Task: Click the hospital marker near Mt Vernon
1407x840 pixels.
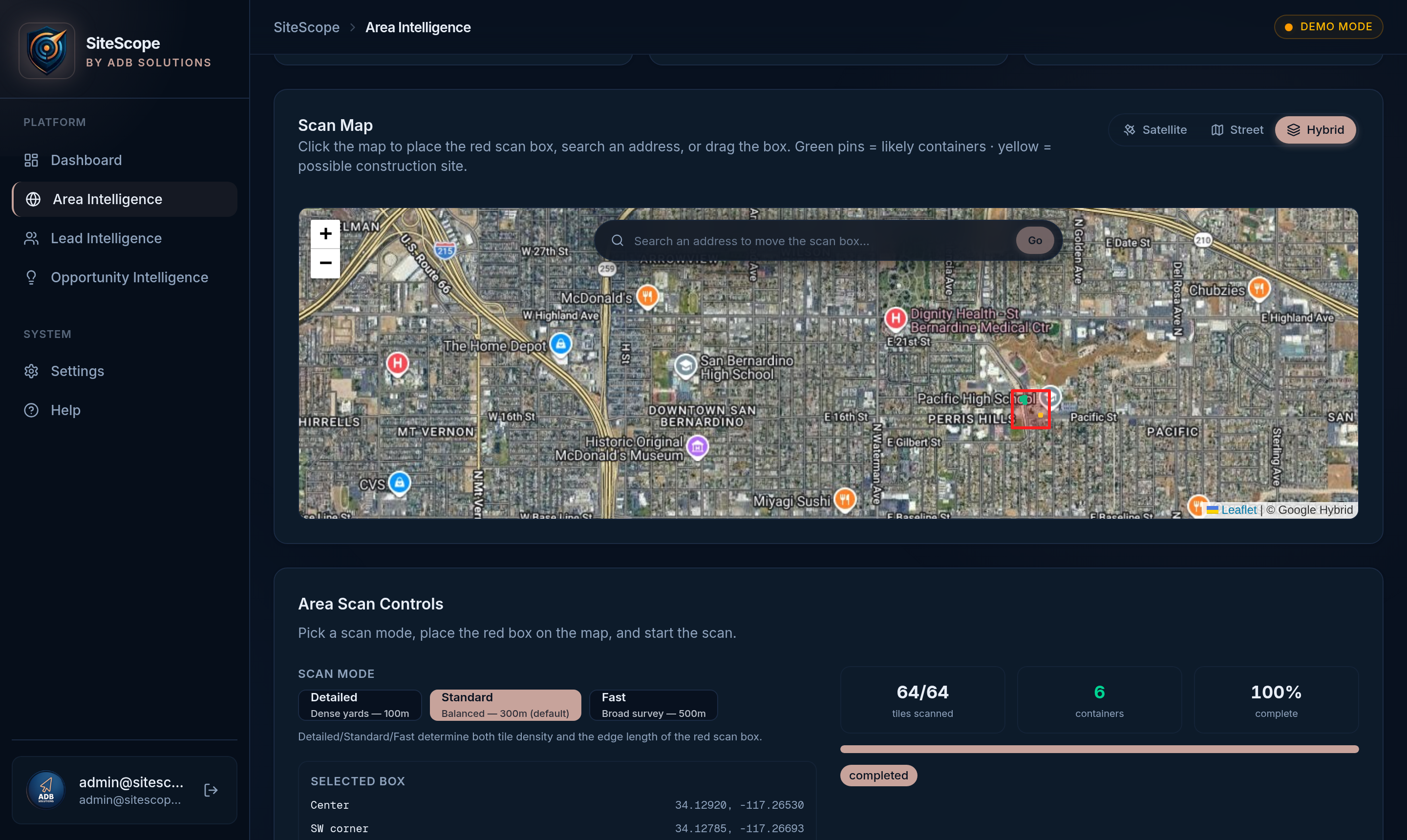Action: click(398, 363)
